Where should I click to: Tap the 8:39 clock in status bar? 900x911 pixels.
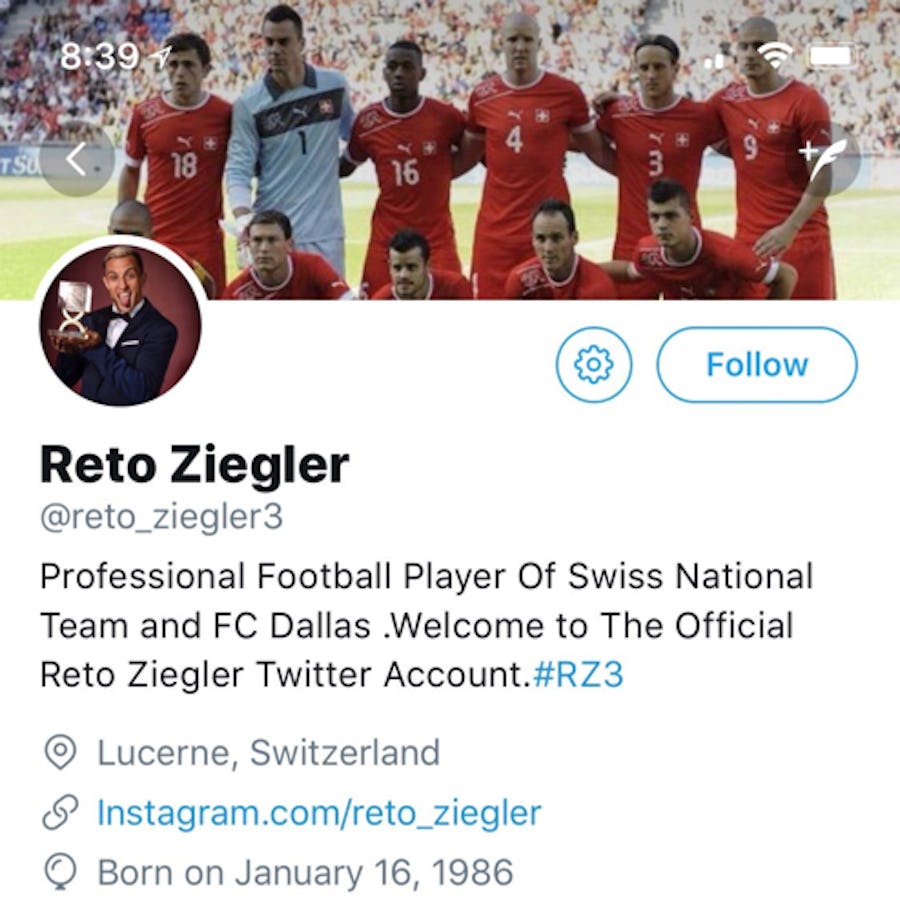[x=98, y=56]
